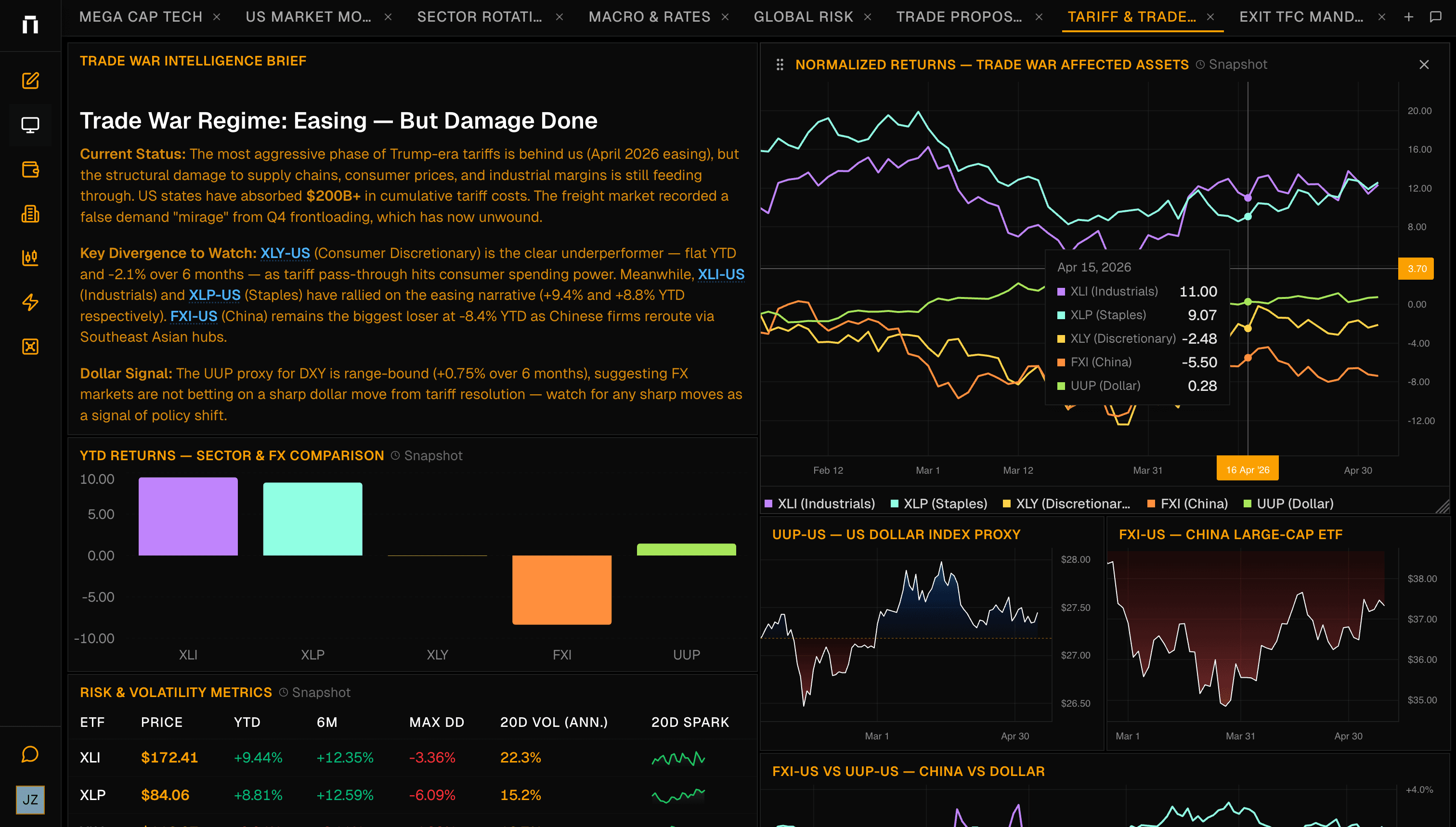Image resolution: width=1456 pixels, height=827 pixels.
Task: Click the 3.70 y-axis value marker
Action: [x=1416, y=269]
